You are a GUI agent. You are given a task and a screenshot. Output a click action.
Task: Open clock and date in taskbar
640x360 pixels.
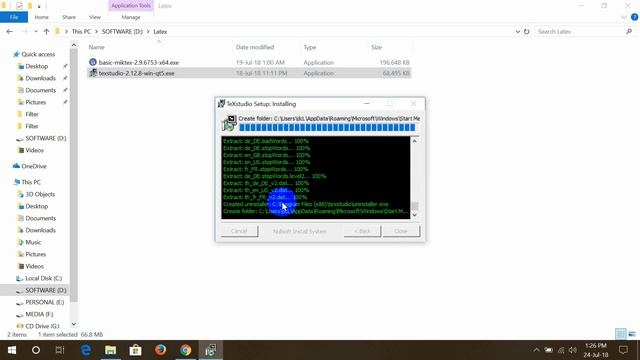pyautogui.click(x=596, y=350)
